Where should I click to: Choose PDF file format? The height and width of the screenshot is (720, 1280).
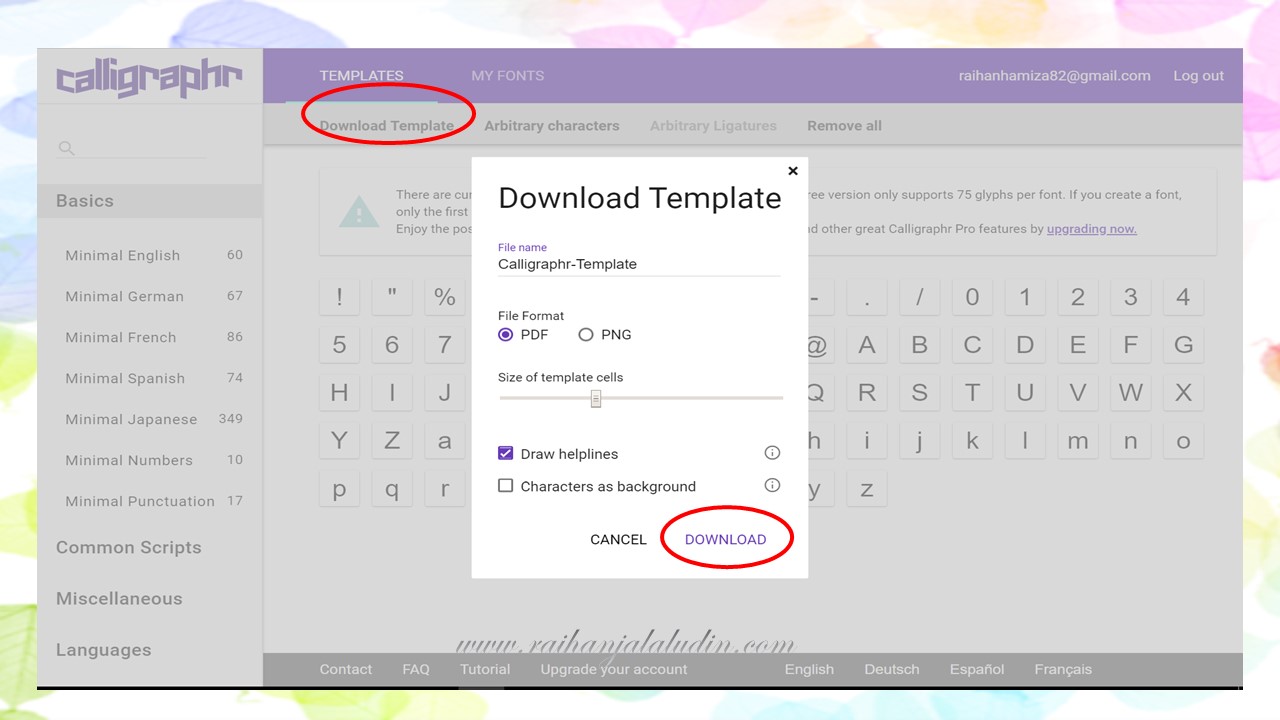506,335
